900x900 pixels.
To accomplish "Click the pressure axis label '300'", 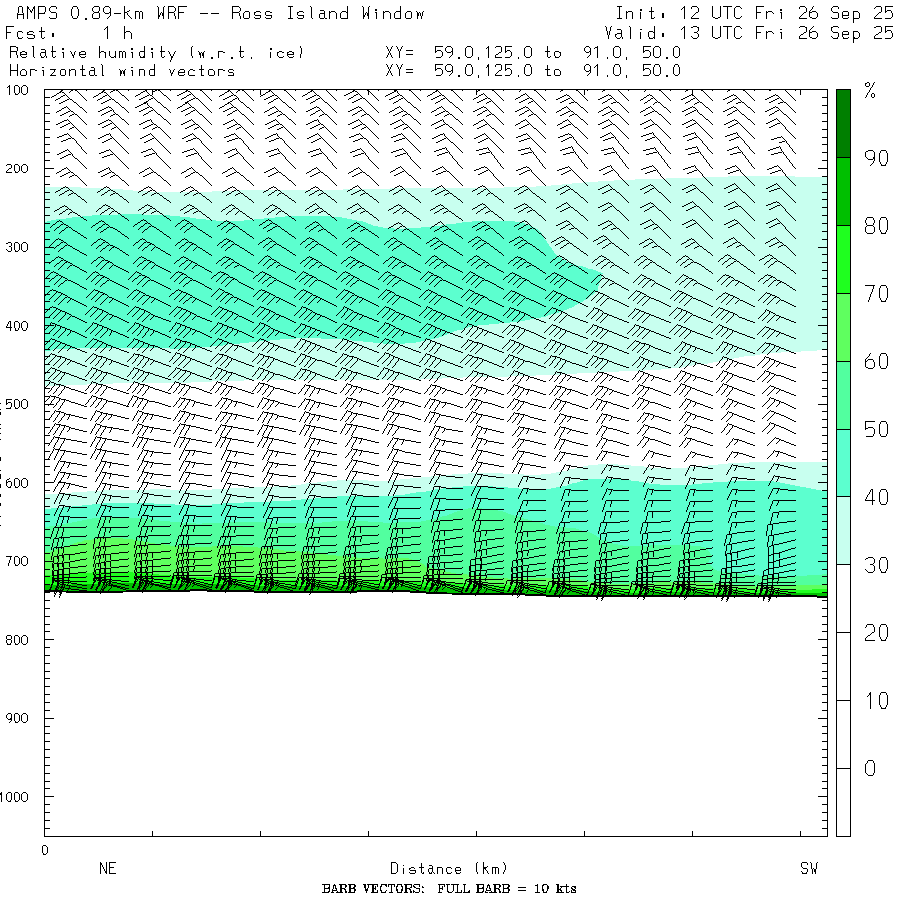I will (x=17, y=247).
